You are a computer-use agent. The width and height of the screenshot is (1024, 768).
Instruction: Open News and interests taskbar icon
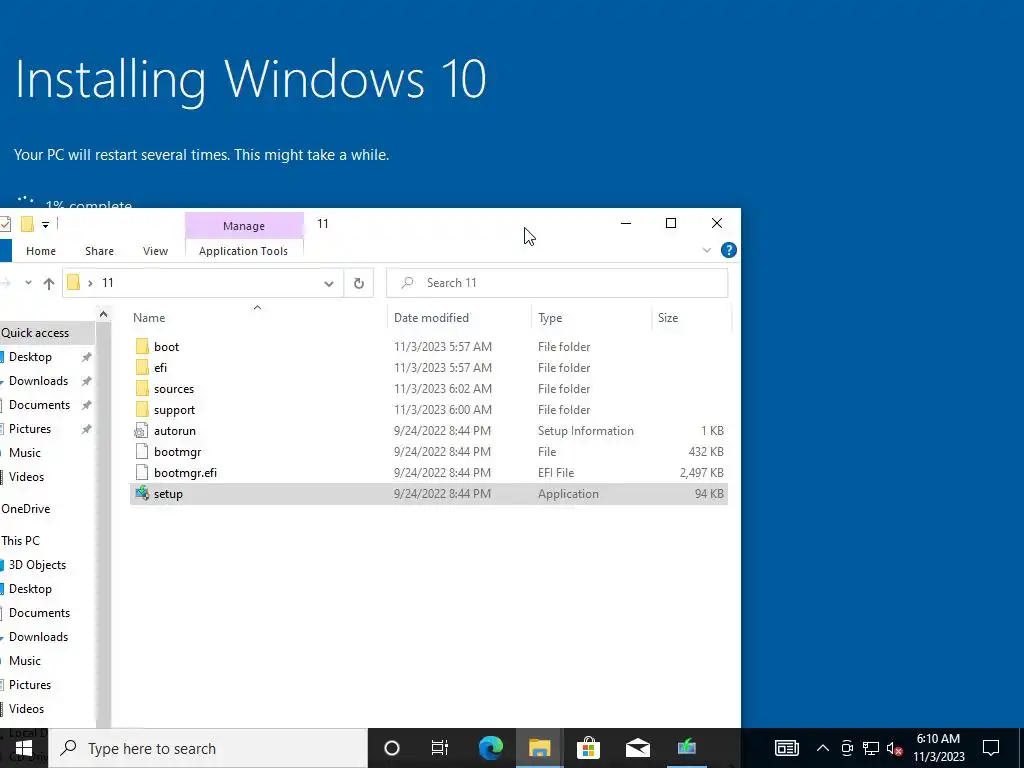(x=786, y=748)
